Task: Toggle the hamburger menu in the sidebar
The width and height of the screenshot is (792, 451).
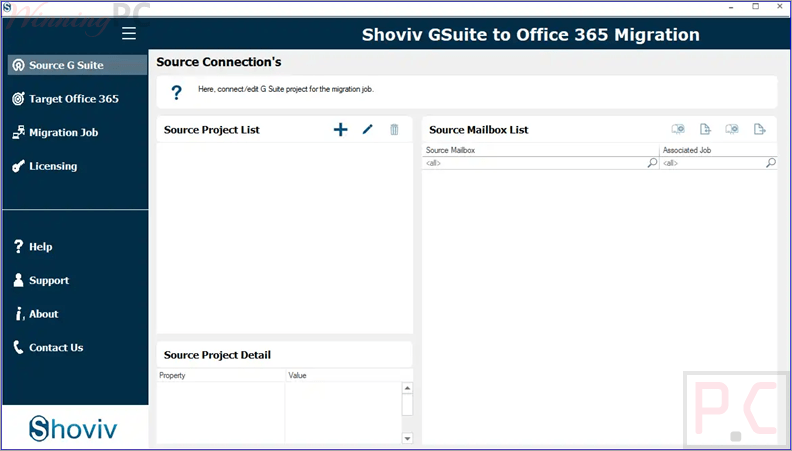Action: (129, 34)
